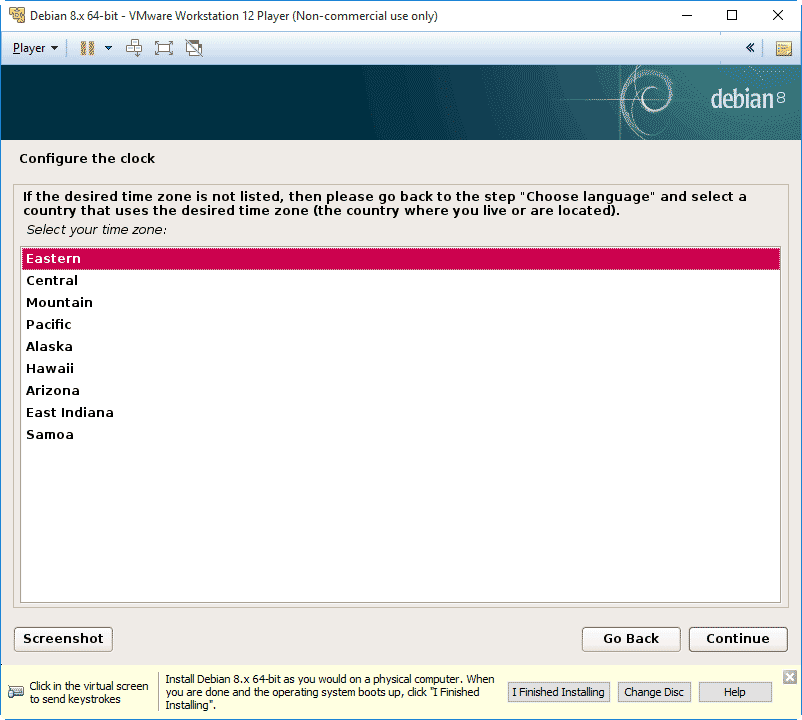The width and height of the screenshot is (802, 720).
Task: Enter full screen mode icon
Action: [x=164, y=48]
